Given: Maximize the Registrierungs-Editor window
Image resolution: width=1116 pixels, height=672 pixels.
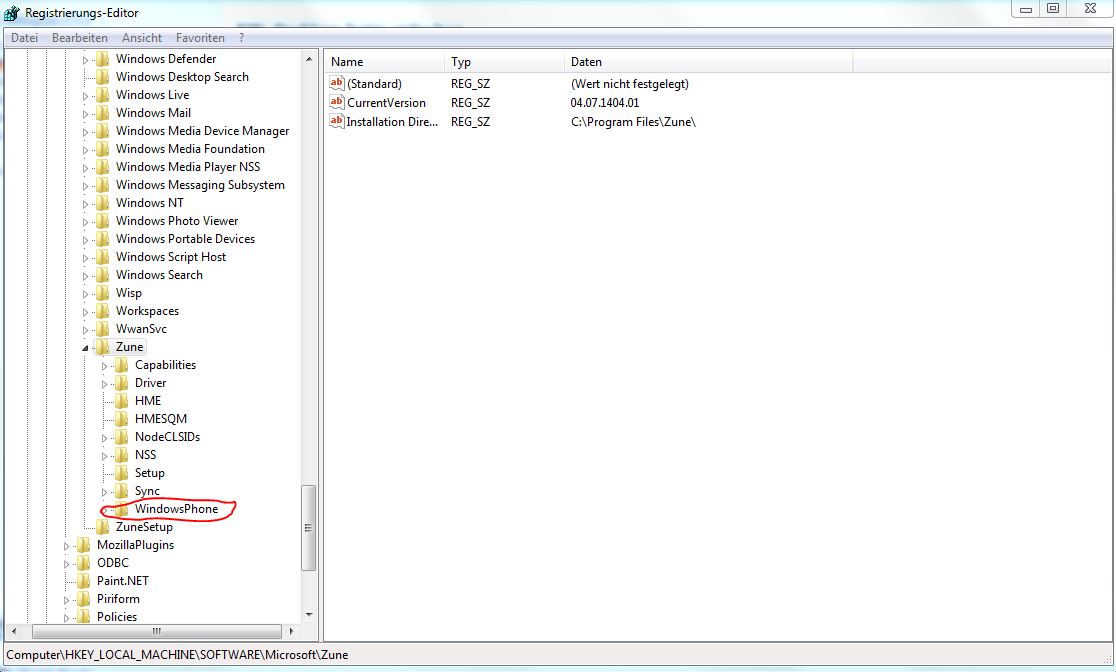Looking at the screenshot, I should [x=1053, y=9].
